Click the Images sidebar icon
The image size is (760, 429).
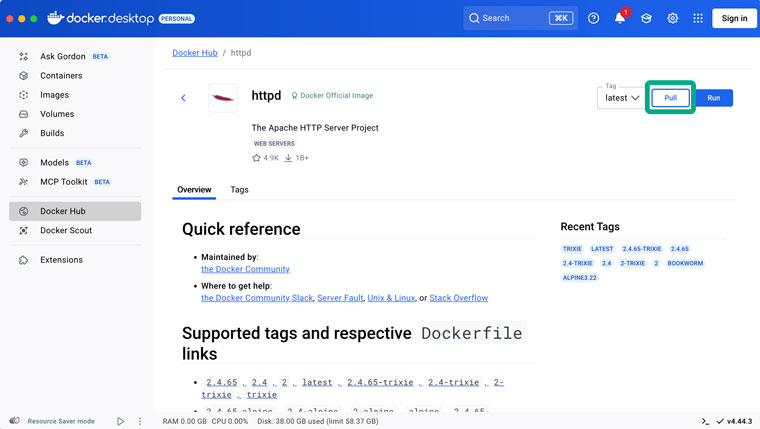coord(23,95)
